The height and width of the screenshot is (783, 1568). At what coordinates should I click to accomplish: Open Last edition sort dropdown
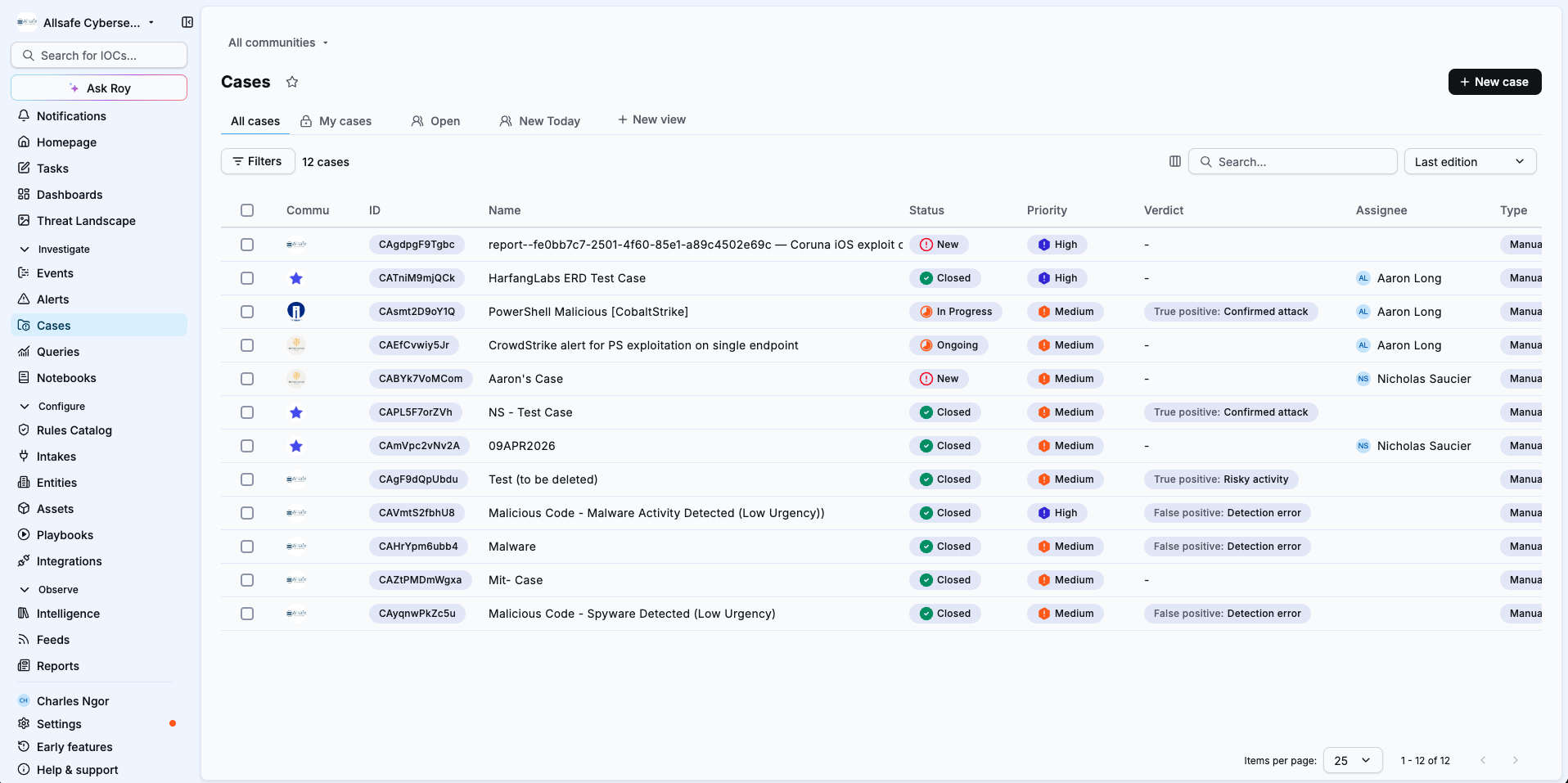1470,161
